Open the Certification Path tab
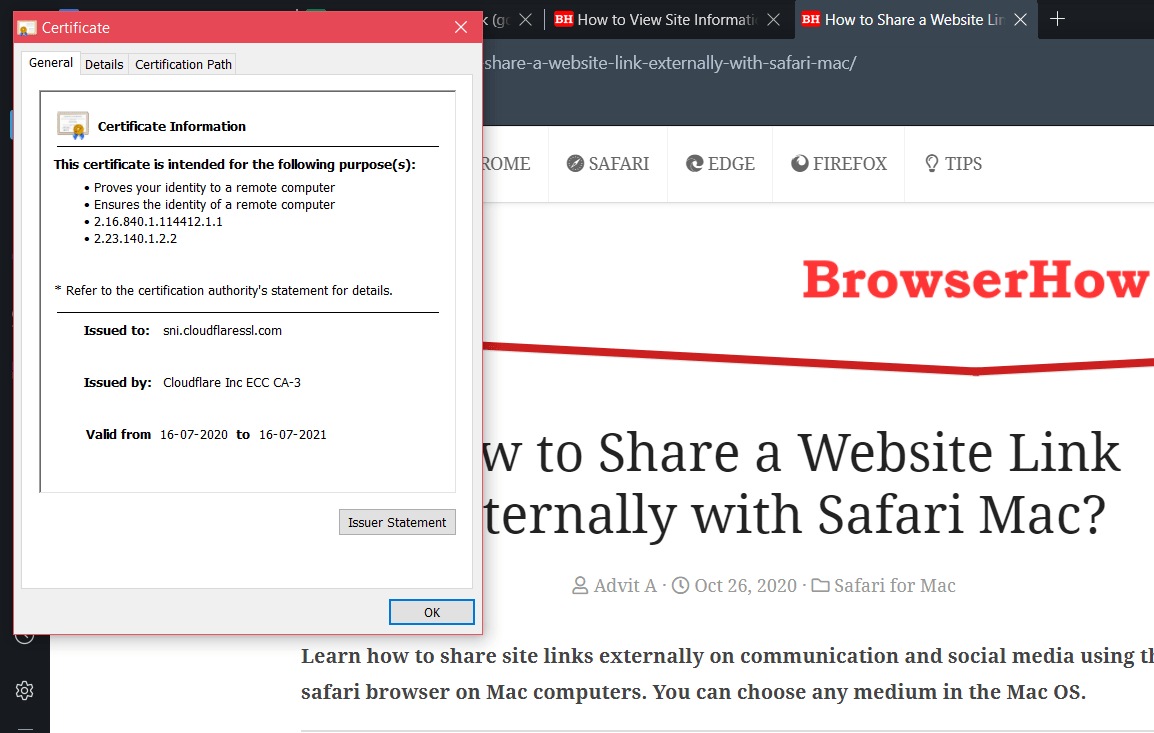Screen dimensions: 1154x733 point(183,65)
